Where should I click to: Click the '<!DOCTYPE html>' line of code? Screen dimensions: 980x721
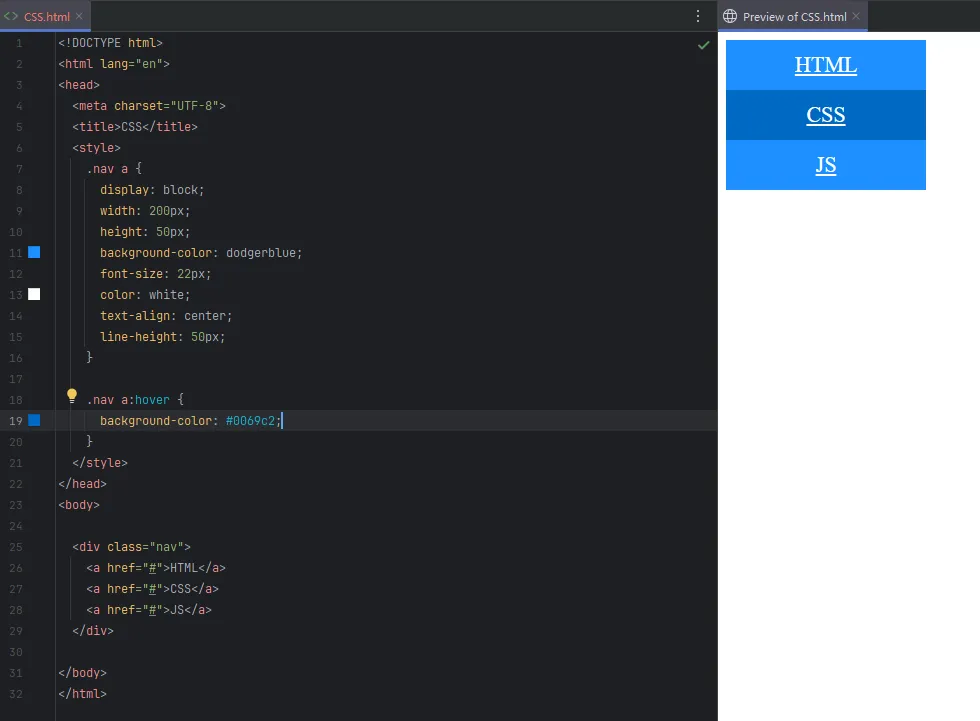point(110,42)
